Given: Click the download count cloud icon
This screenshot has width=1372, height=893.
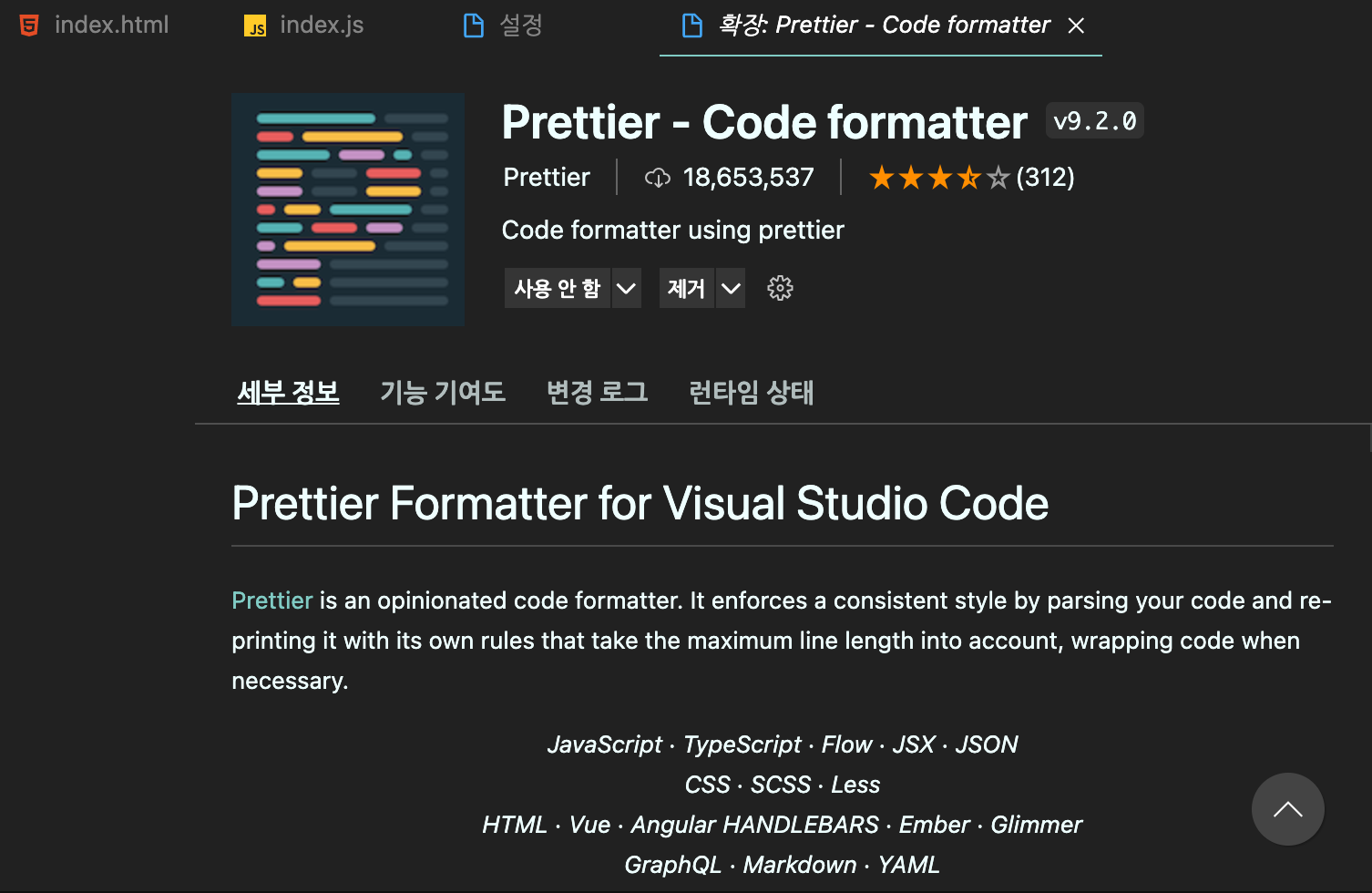Looking at the screenshot, I should (659, 177).
